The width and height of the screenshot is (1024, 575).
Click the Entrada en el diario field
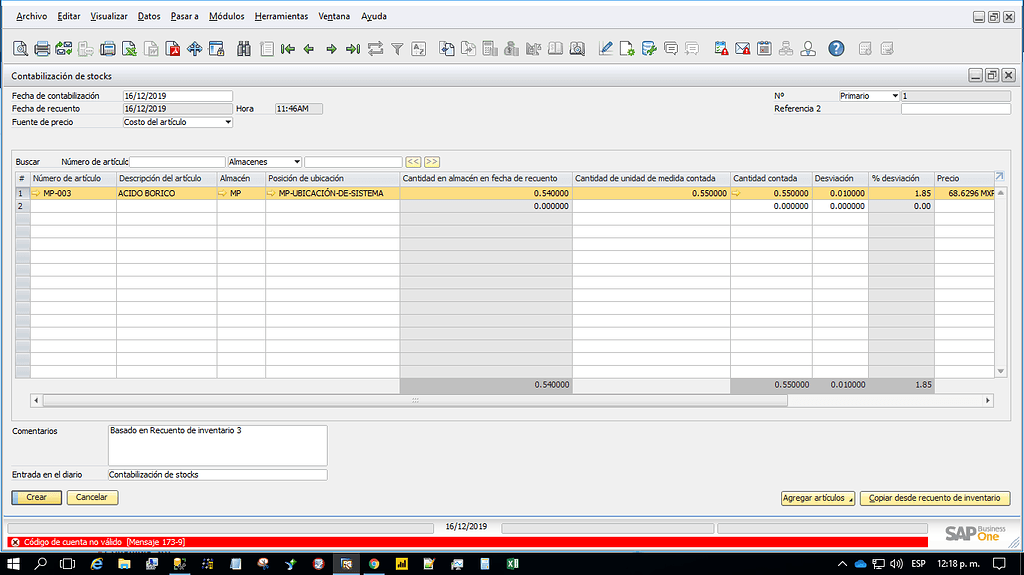[x=217, y=475]
